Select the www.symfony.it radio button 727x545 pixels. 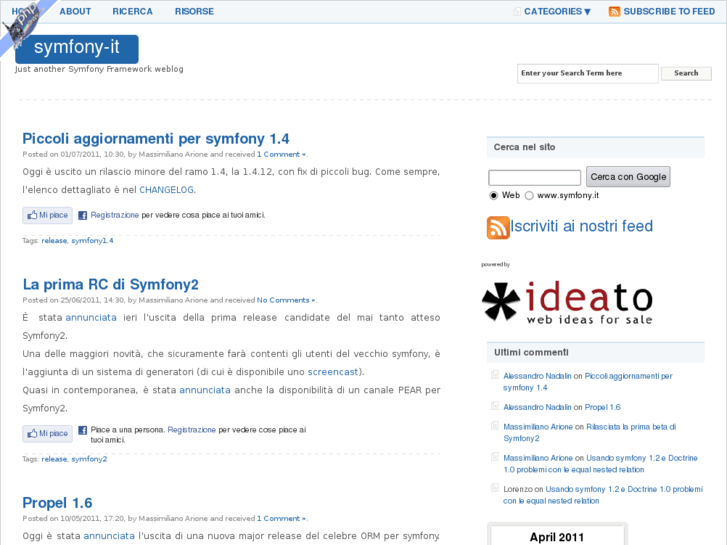tap(529, 196)
